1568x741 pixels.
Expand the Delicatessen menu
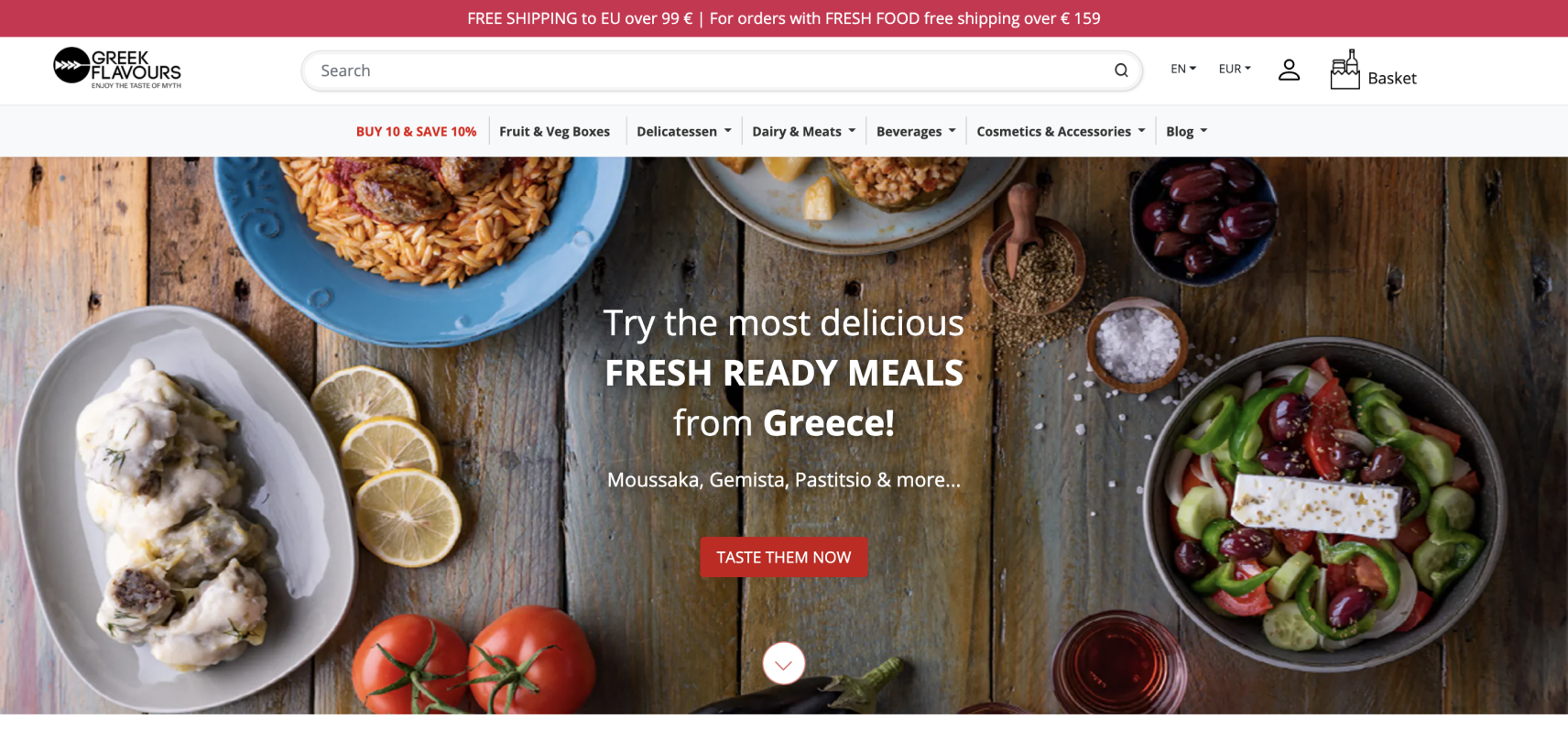coord(684,131)
